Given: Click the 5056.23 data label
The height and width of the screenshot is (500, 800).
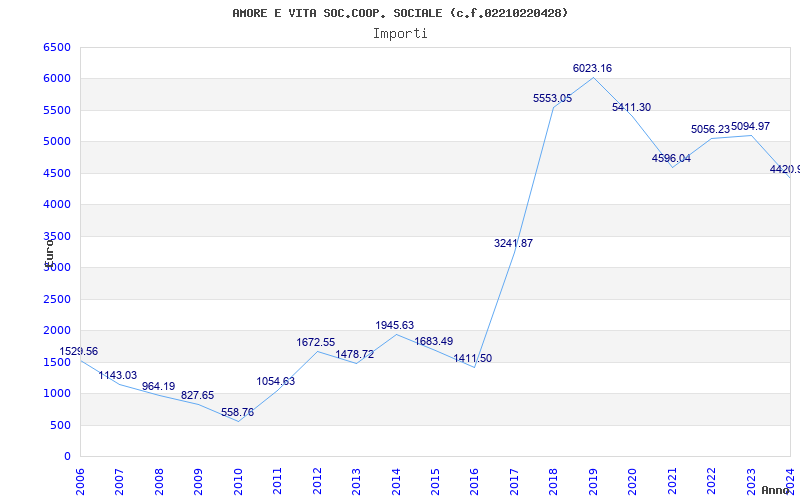Looking at the screenshot, I should click(711, 130).
